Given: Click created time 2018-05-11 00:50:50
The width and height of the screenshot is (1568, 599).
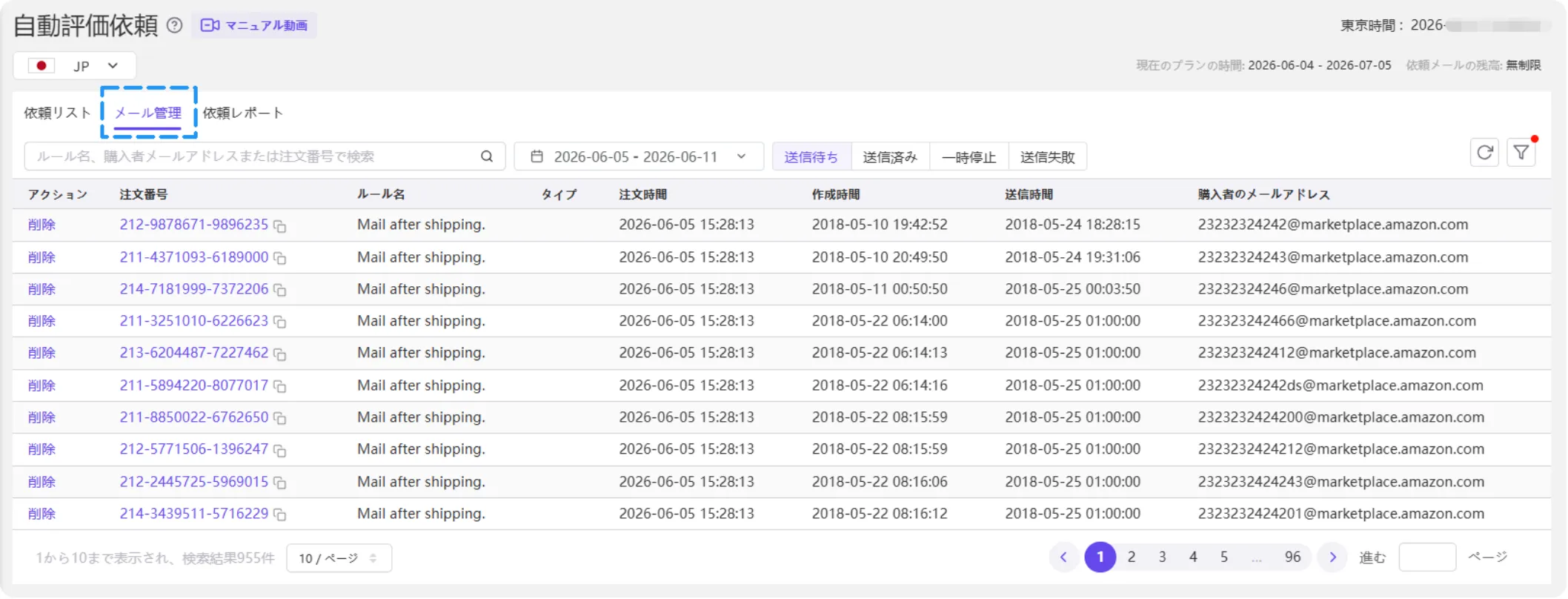Looking at the screenshot, I should point(880,289).
